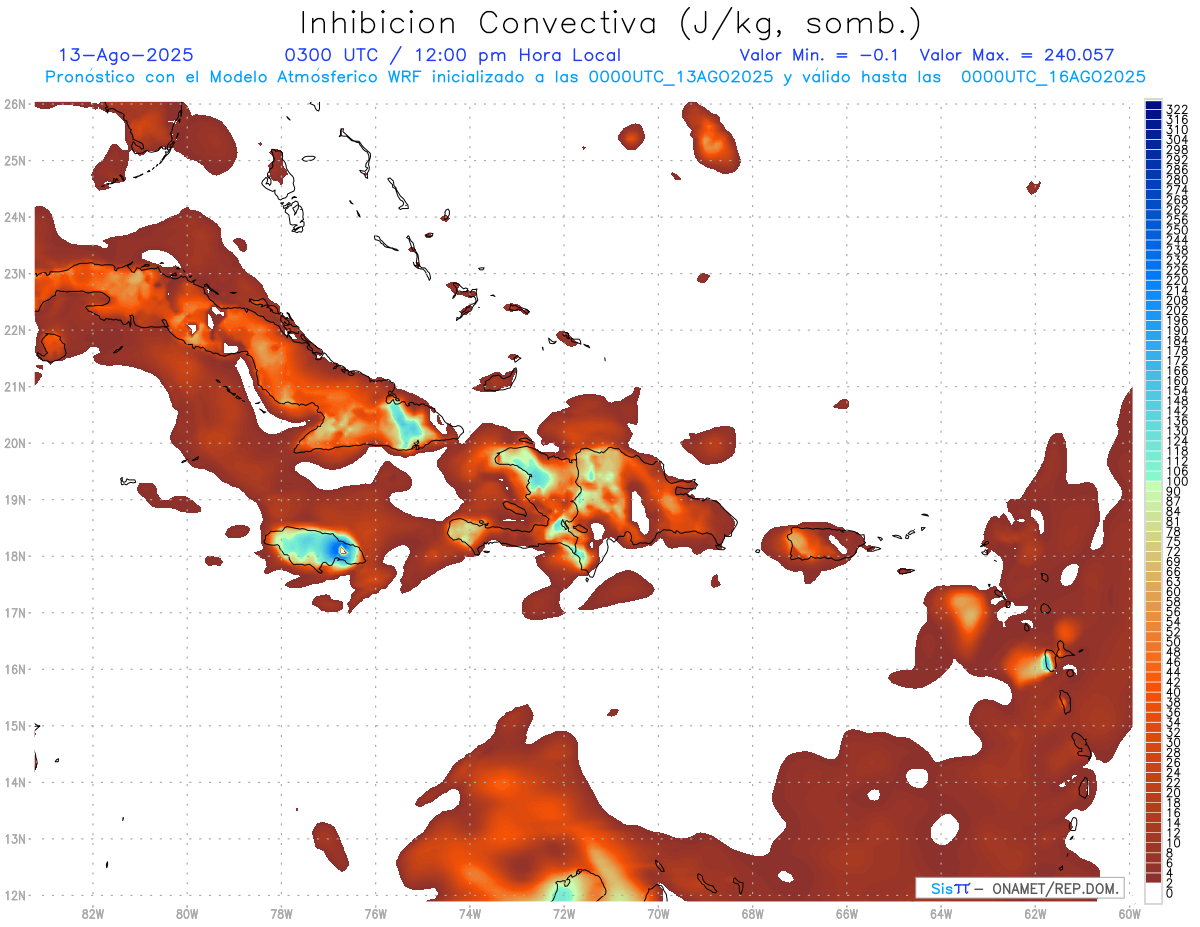Viewport: 1200px width, 927px height.
Task: Click the 'SisTT - ONAMET/REP.DOM.' label
Action: point(1020,888)
